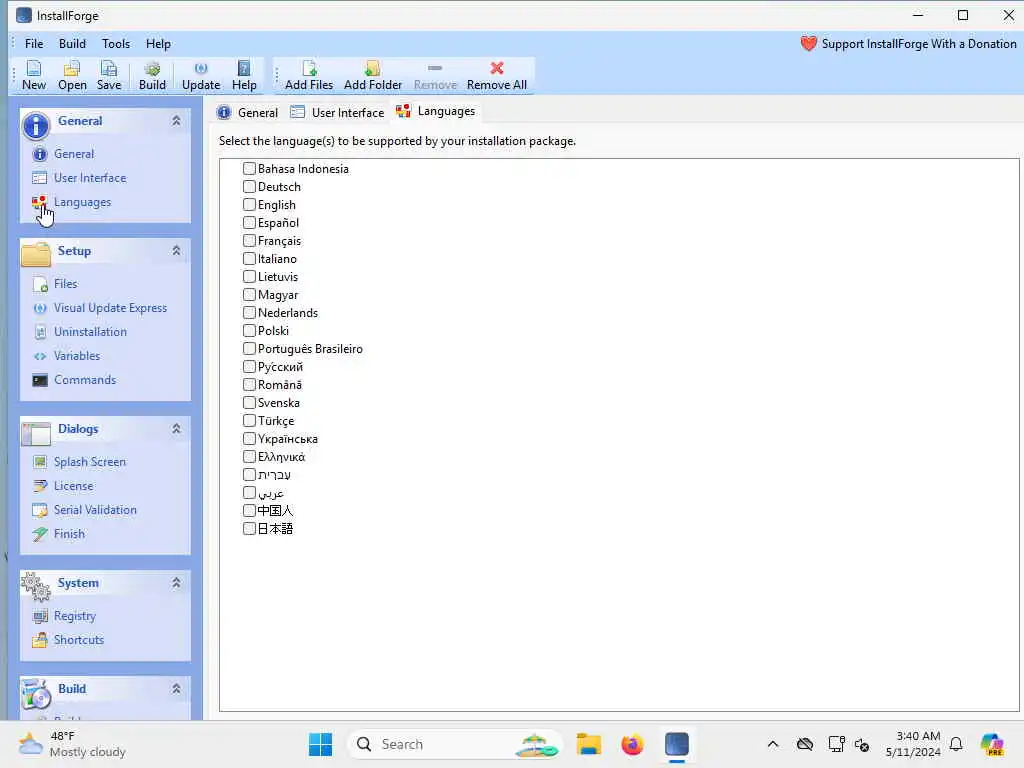Tick the Français checkbox

click(x=249, y=240)
